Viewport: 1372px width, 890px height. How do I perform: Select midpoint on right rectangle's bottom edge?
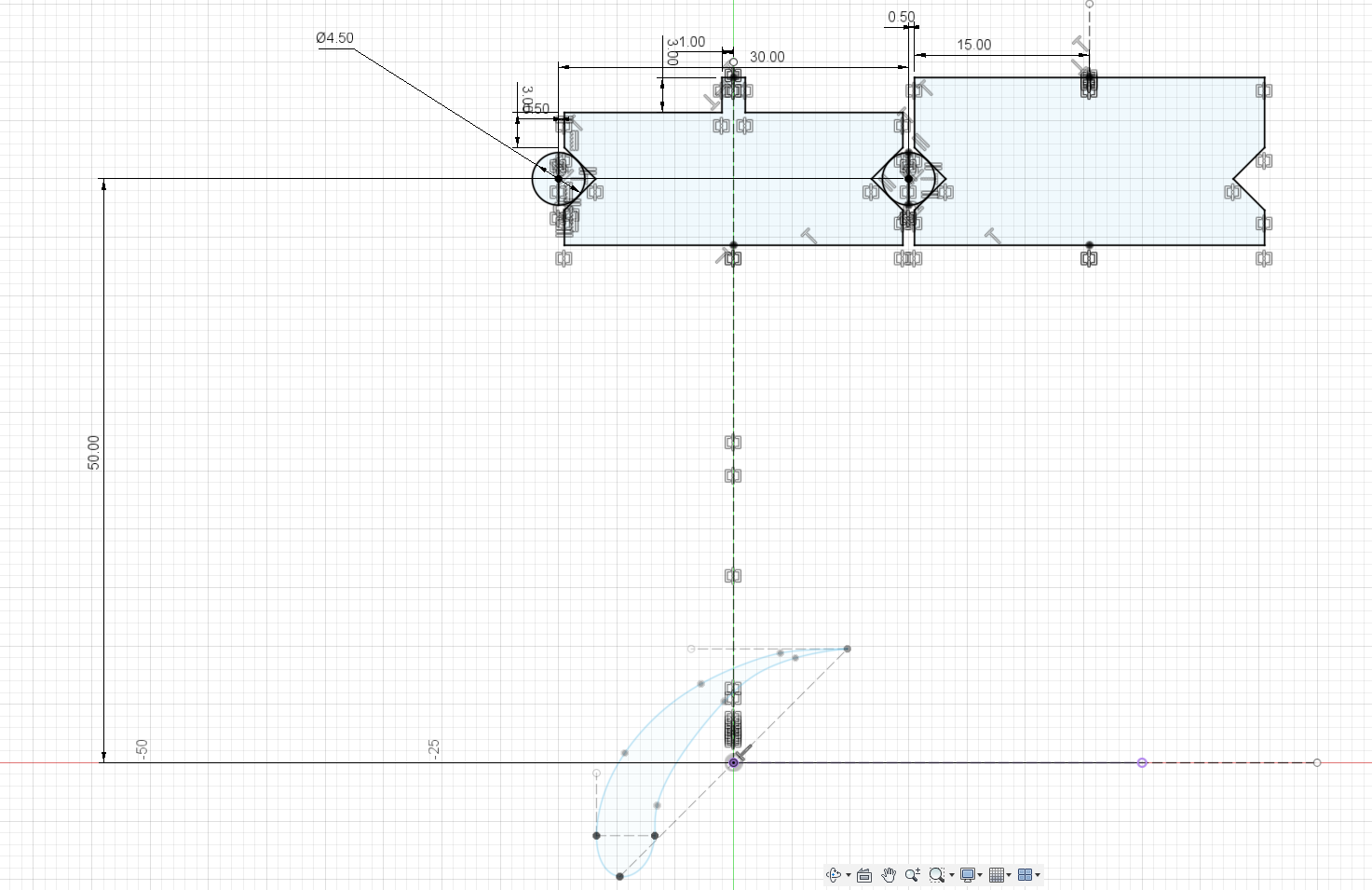tap(1089, 245)
